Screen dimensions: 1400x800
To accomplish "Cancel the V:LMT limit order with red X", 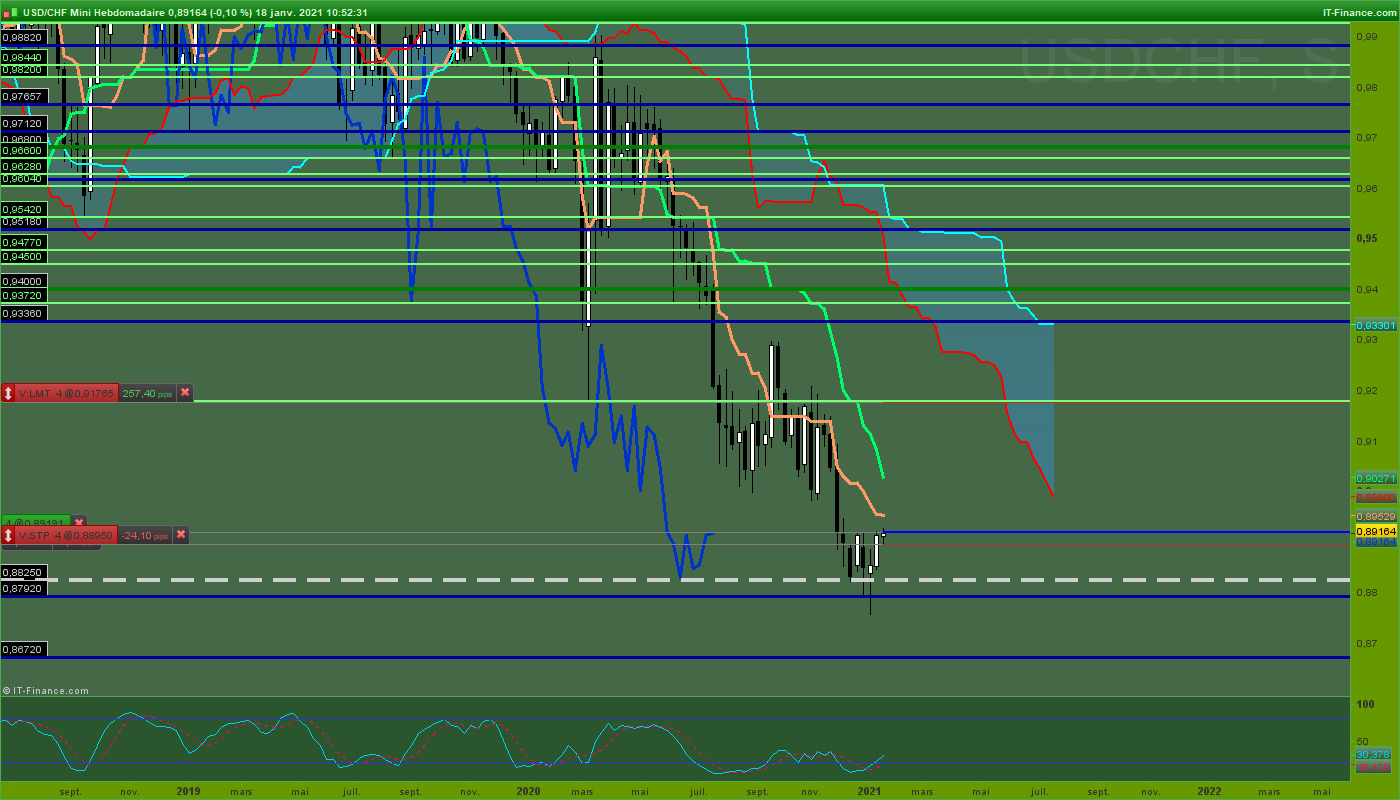I will point(184,394).
